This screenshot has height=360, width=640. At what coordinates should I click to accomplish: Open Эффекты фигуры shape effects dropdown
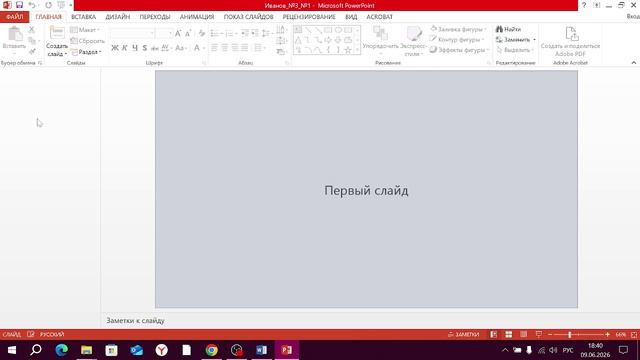point(459,50)
